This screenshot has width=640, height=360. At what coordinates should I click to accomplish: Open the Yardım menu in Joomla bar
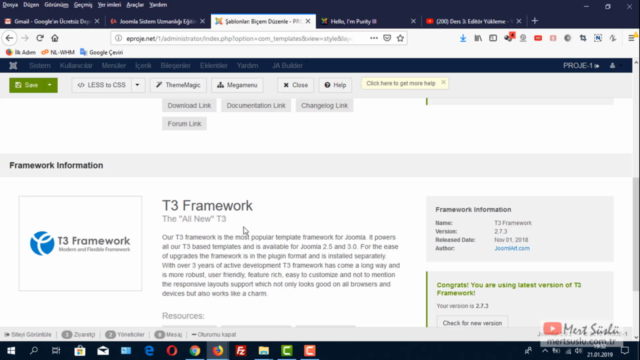(x=247, y=65)
